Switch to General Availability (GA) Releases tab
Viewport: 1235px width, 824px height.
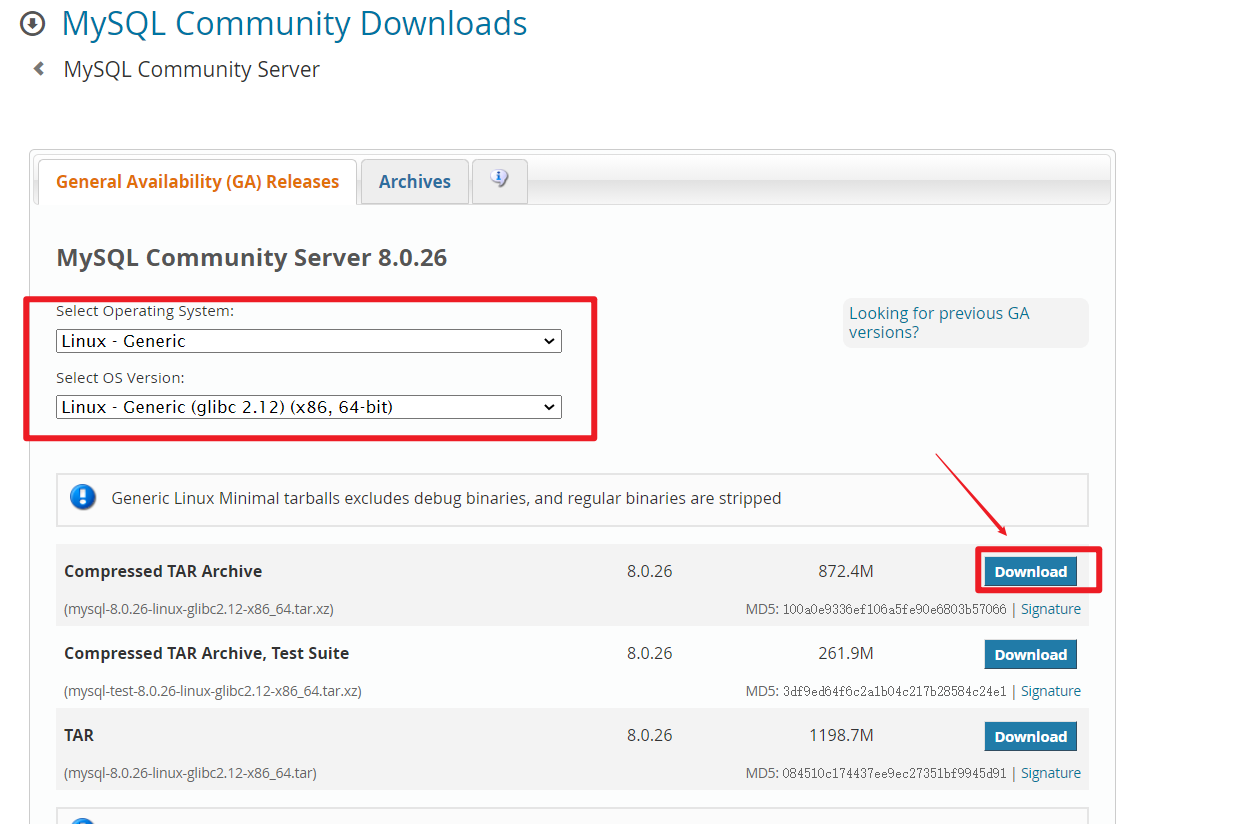point(197,182)
